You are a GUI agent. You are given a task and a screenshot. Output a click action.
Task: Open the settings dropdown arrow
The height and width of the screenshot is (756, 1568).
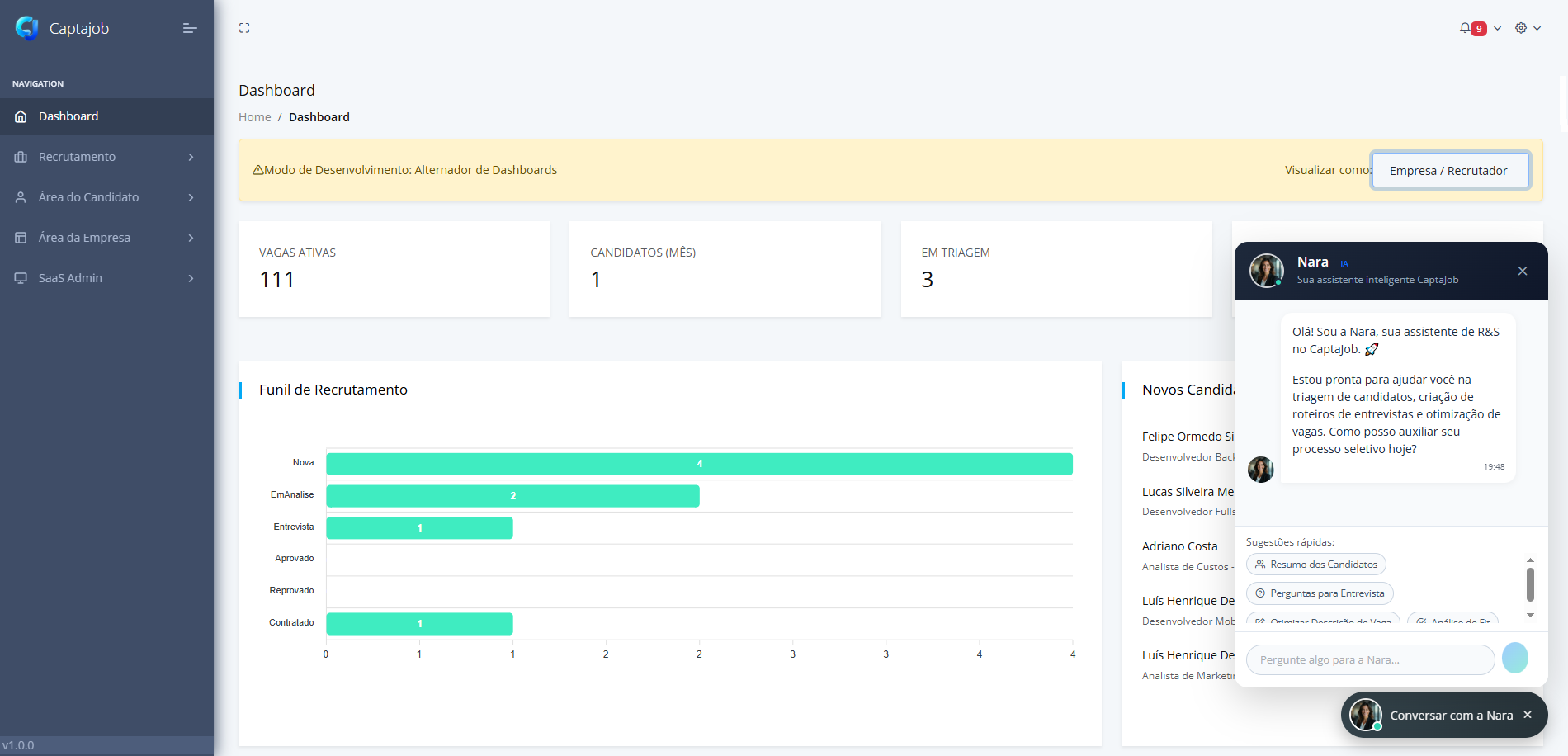pyautogui.click(x=1537, y=28)
